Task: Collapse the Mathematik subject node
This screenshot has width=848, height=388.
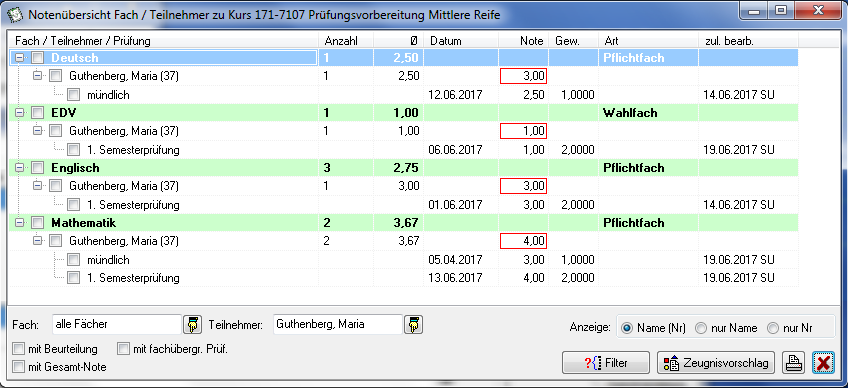Action: pyautogui.click(x=20, y=222)
